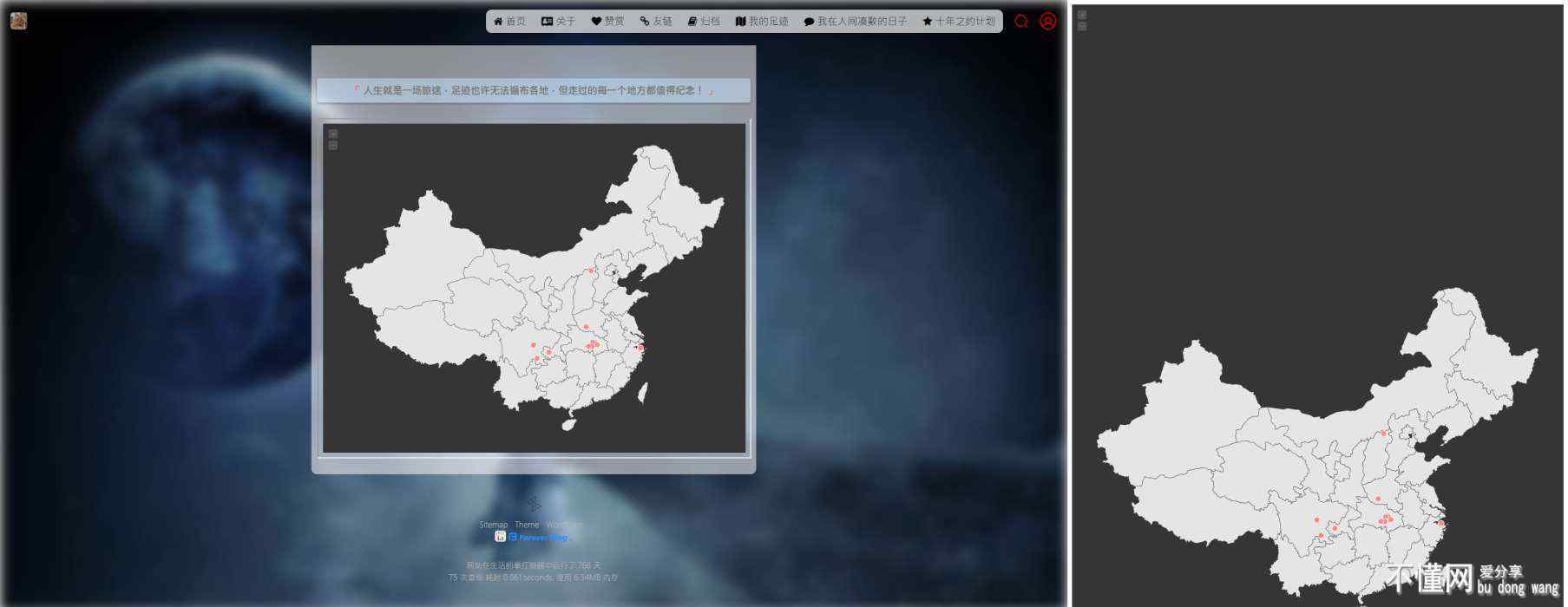Open the Sitemap footer link
The width and height of the screenshot is (1568, 607).
point(493,525)
